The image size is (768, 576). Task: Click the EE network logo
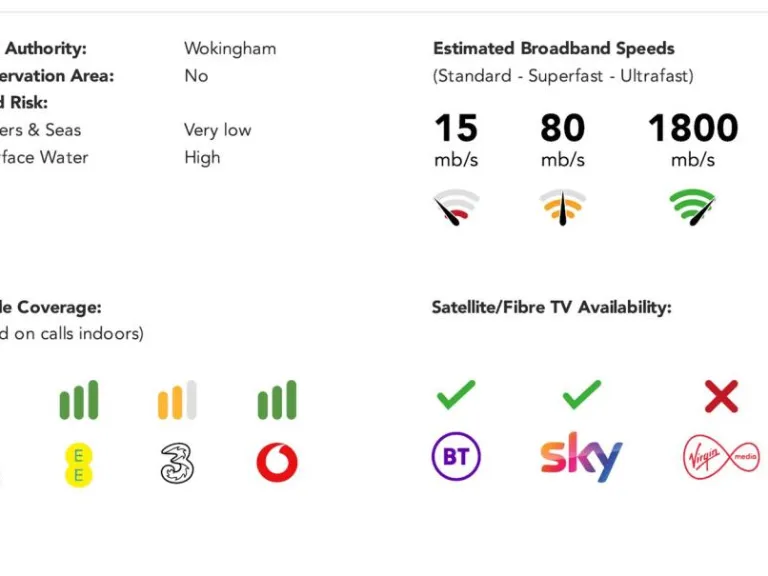pos(79,463)
